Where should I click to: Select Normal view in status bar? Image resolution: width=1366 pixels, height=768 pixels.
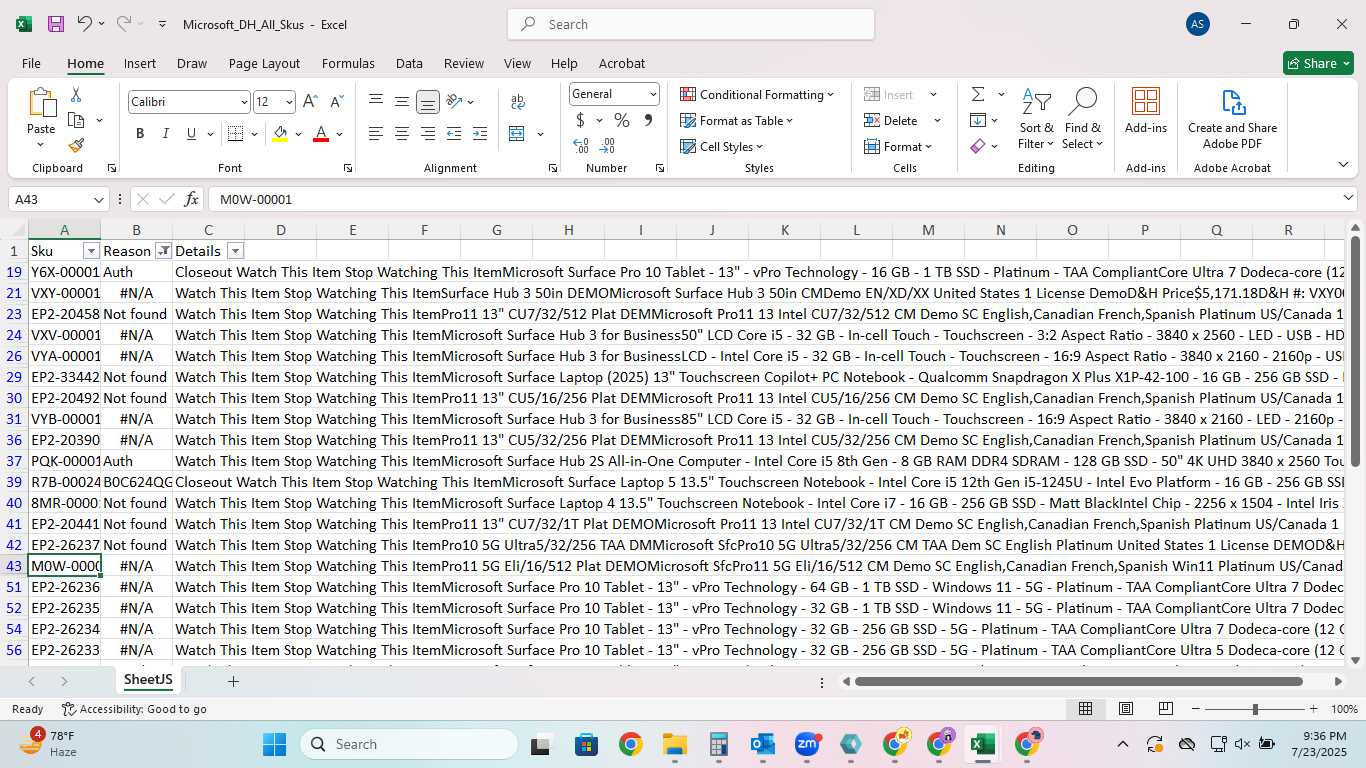(x=1086, y=709)
